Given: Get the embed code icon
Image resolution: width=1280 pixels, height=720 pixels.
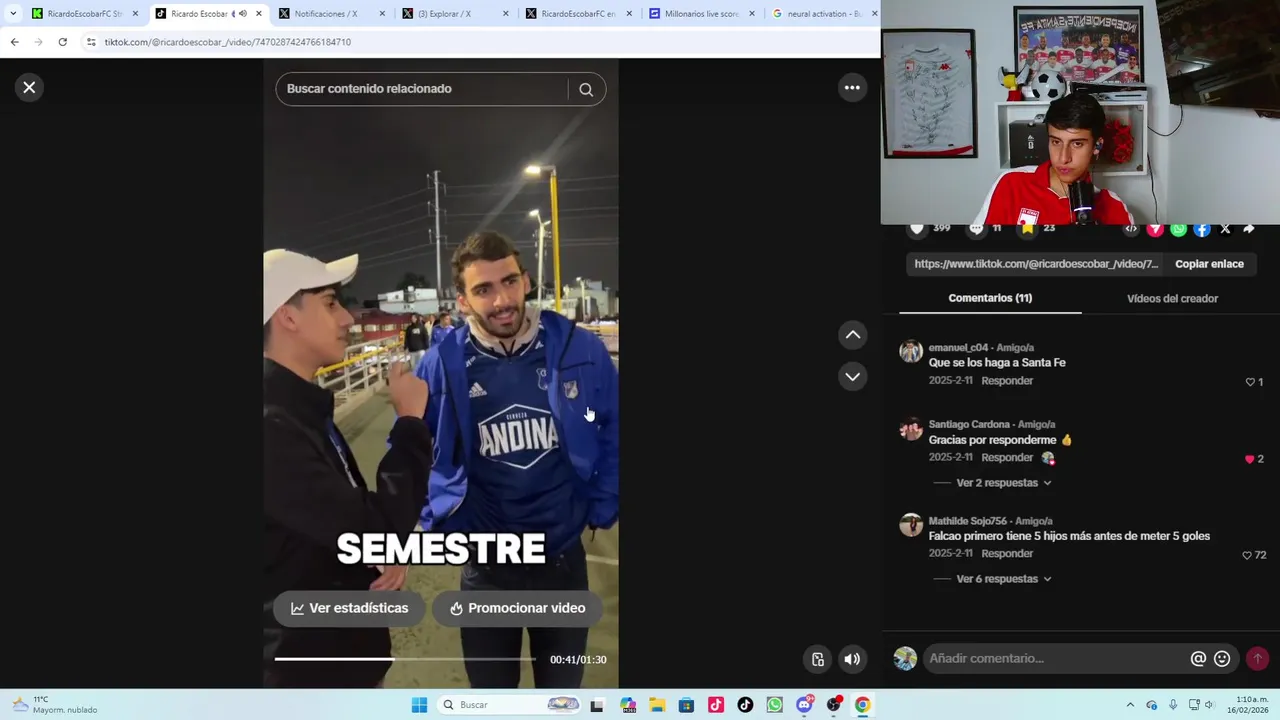Looking at the screenshot, I should tap(1130, 229).
